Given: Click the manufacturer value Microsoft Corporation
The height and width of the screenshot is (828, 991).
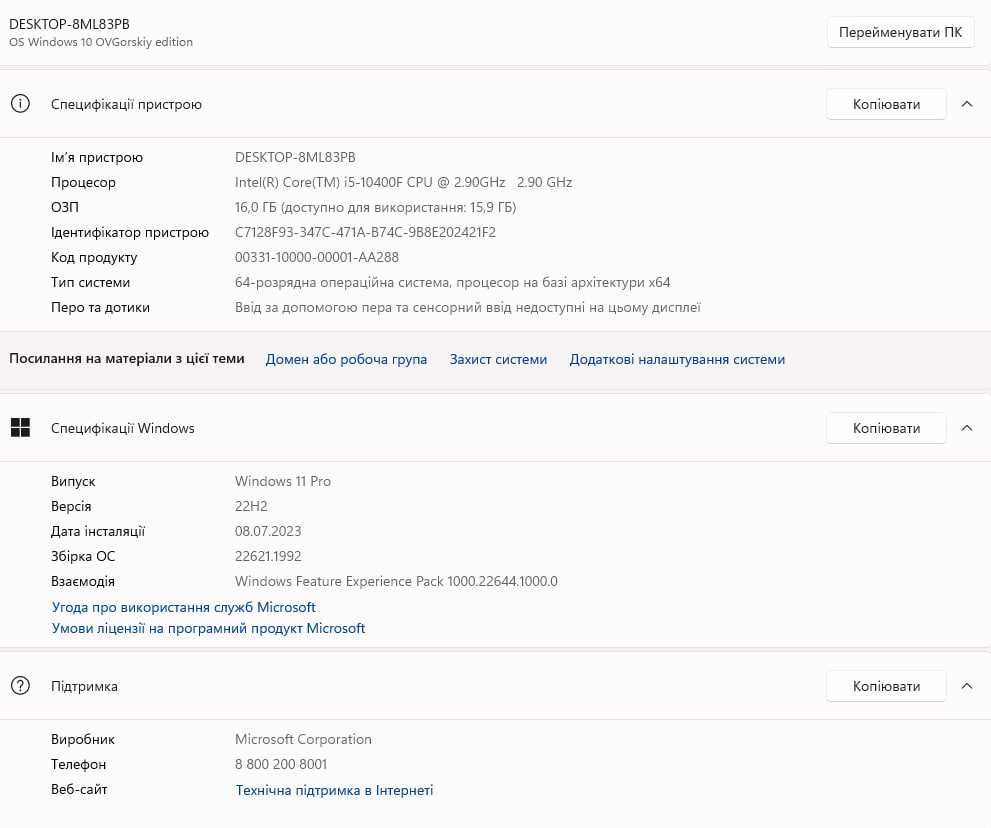Looking at the screenshot, I should click(303, 739).
